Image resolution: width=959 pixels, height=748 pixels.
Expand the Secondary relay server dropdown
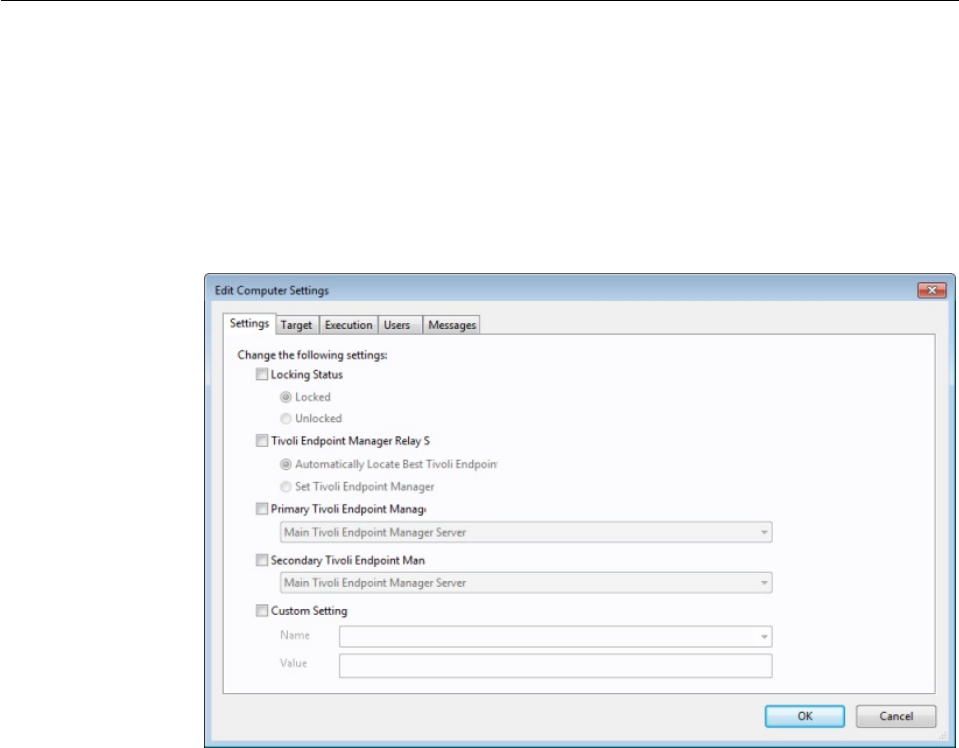point(526,583)
